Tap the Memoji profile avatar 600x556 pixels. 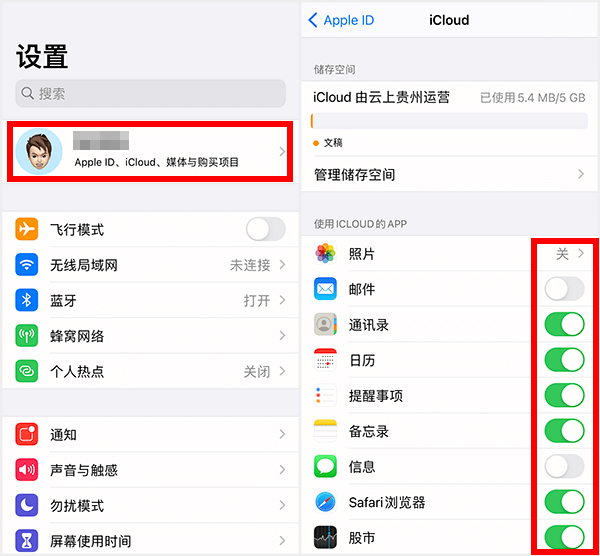39,152
